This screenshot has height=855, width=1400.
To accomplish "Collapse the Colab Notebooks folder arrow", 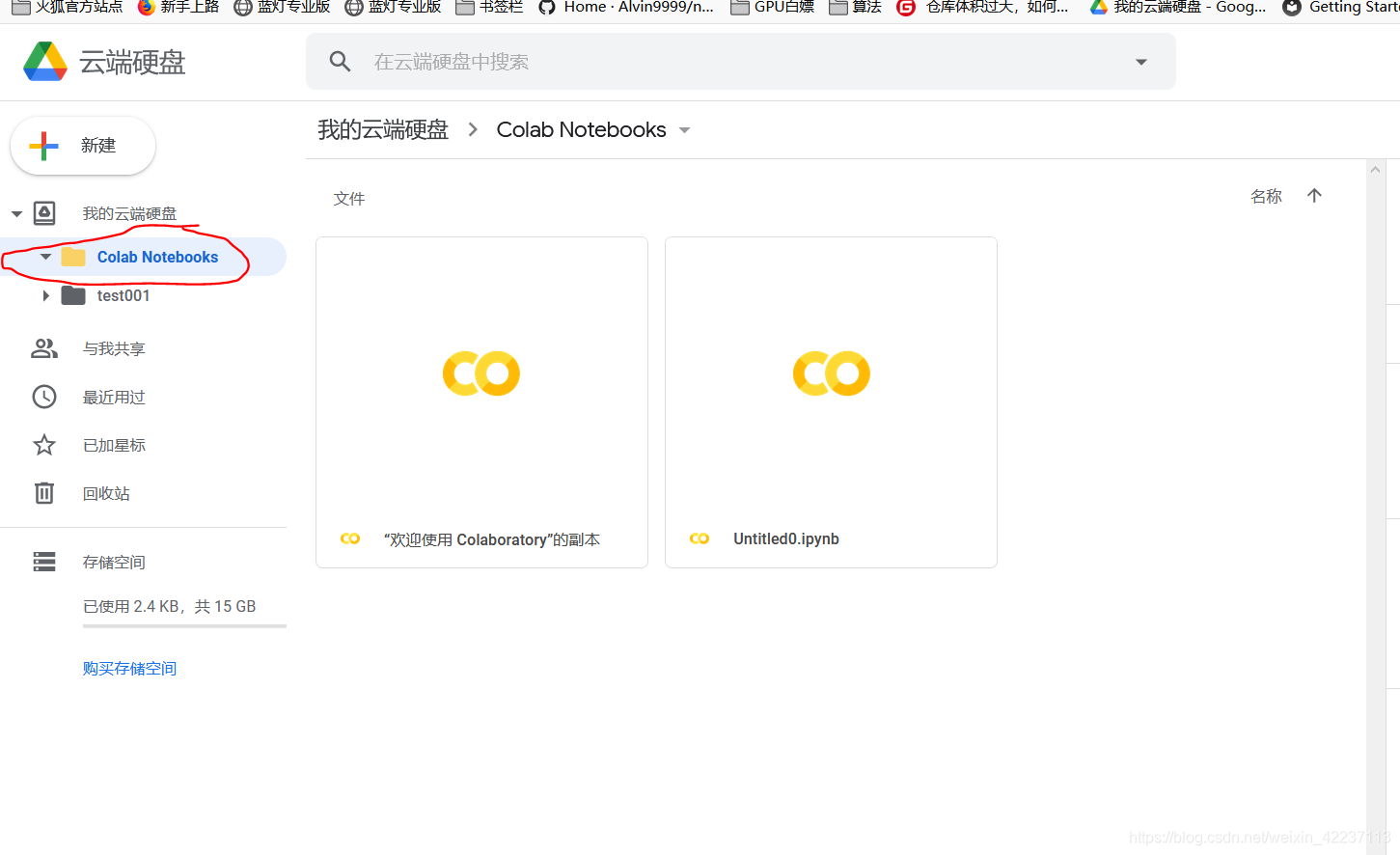I will pyautogui.click(x=45, y=257).
